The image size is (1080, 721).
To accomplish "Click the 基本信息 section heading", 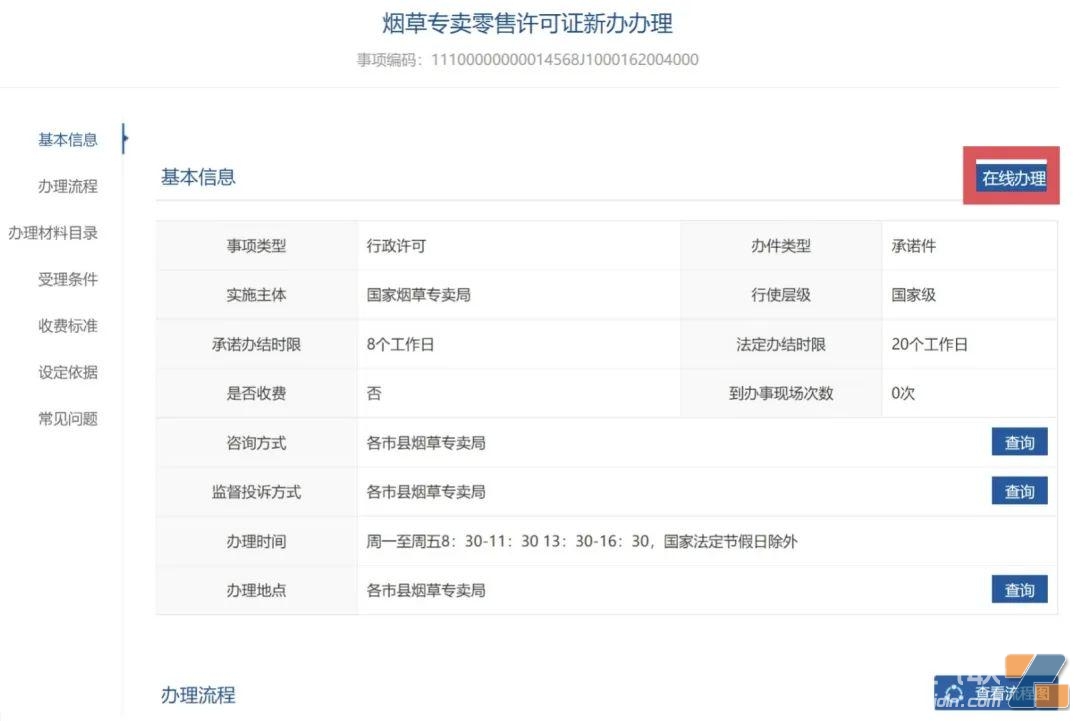I will 198,176.
